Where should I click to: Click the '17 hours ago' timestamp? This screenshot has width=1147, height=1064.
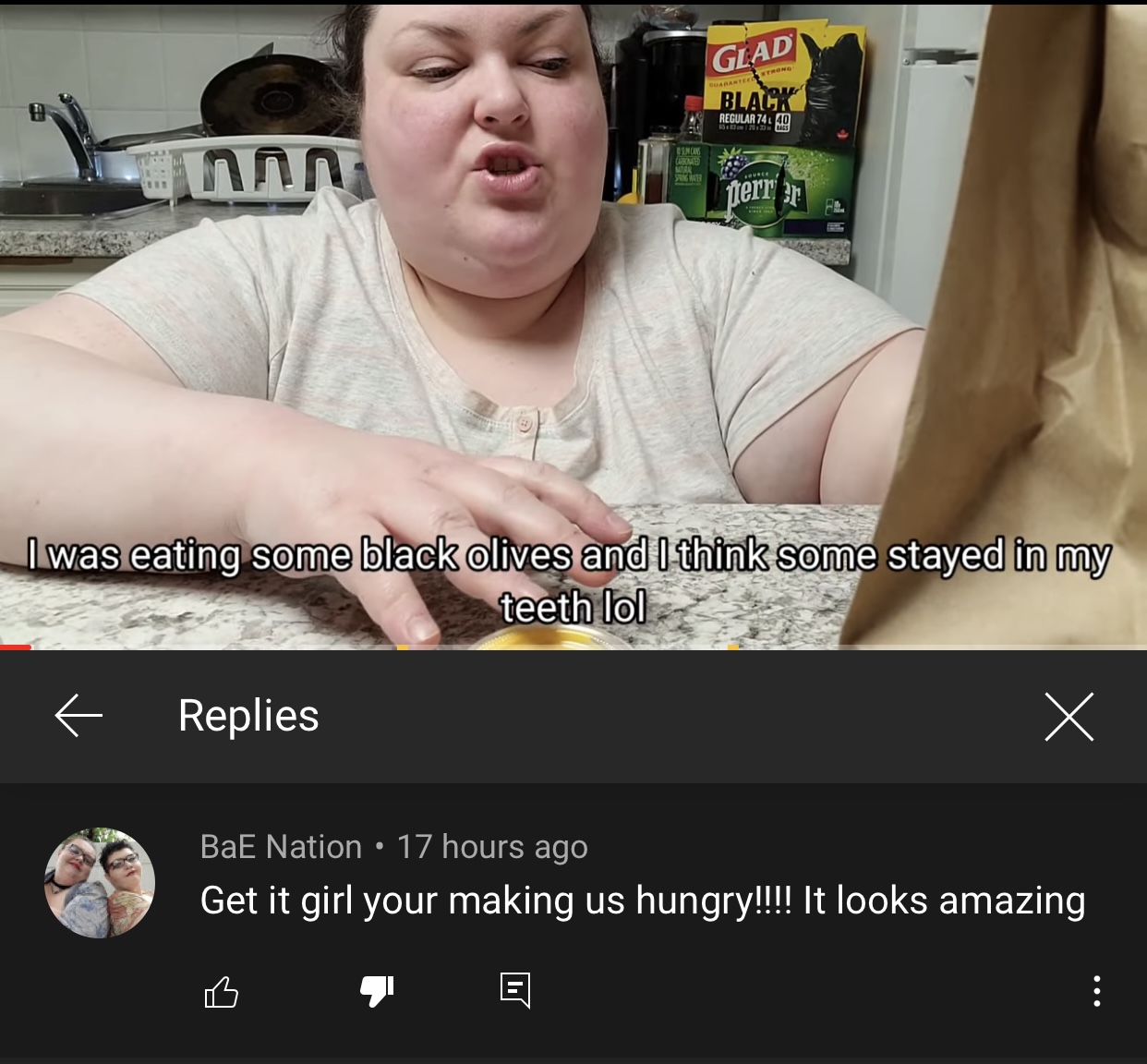(492, 847)
